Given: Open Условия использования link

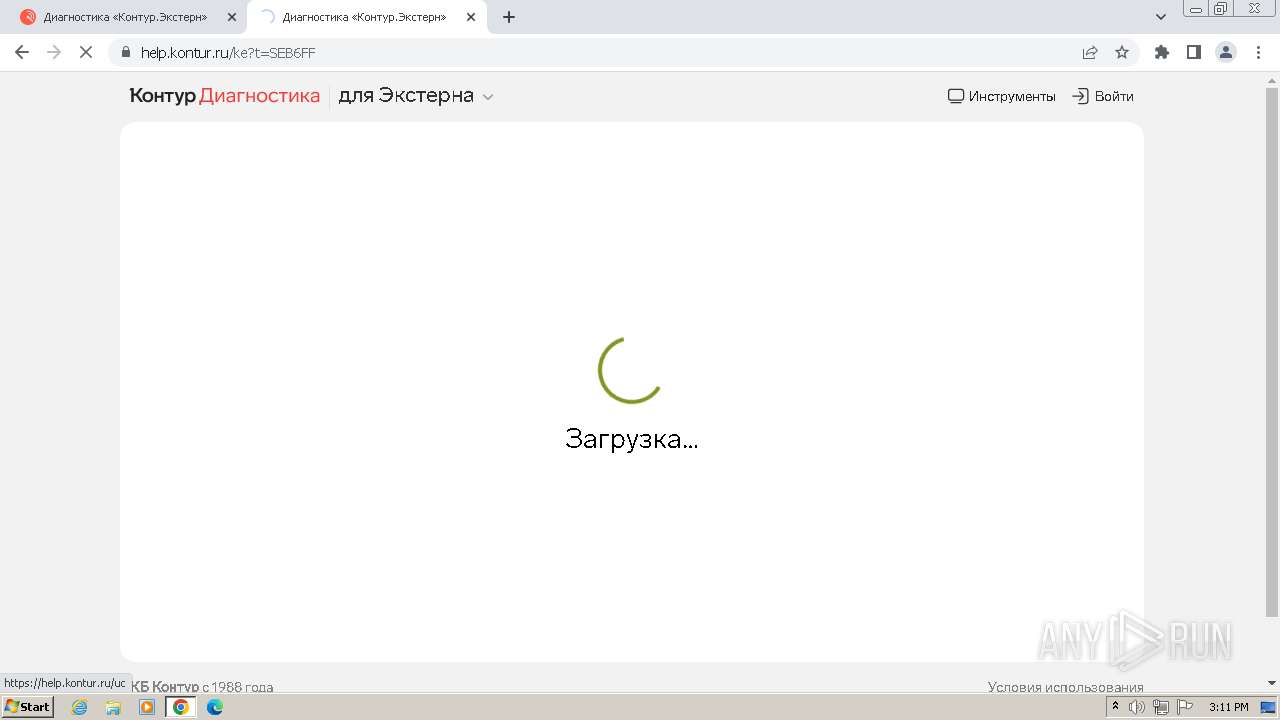Looking at the screenshot, I should [1066, 687].
